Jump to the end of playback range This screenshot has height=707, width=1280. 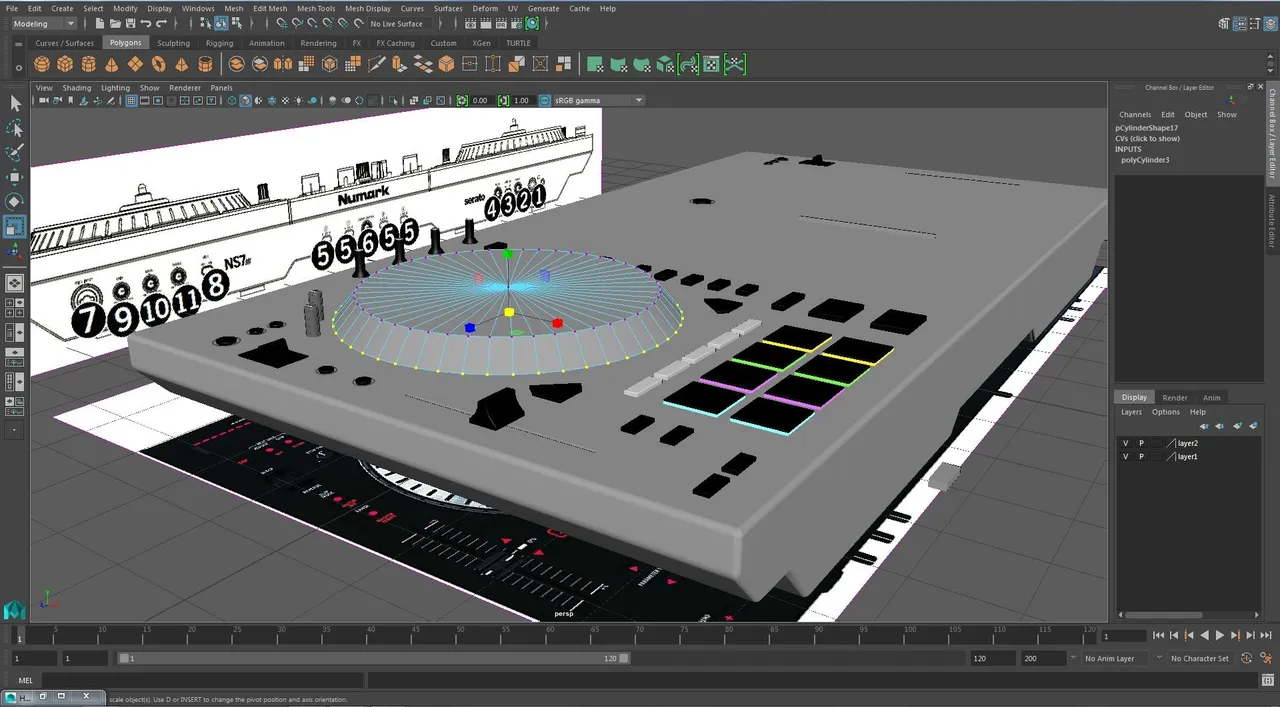[x=1266, y=635]
